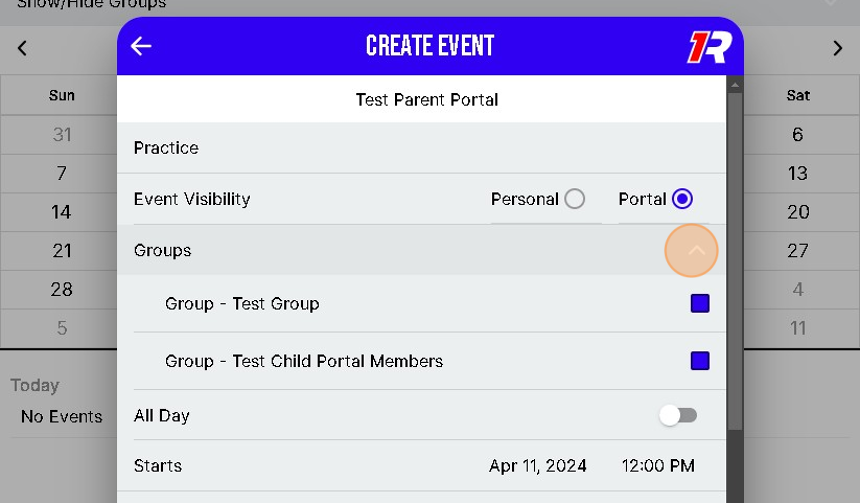Viewport: 860px width, 503px height.
Task: Uncheck the Group - Test Group checkbox
Action: tap(700, 303)
